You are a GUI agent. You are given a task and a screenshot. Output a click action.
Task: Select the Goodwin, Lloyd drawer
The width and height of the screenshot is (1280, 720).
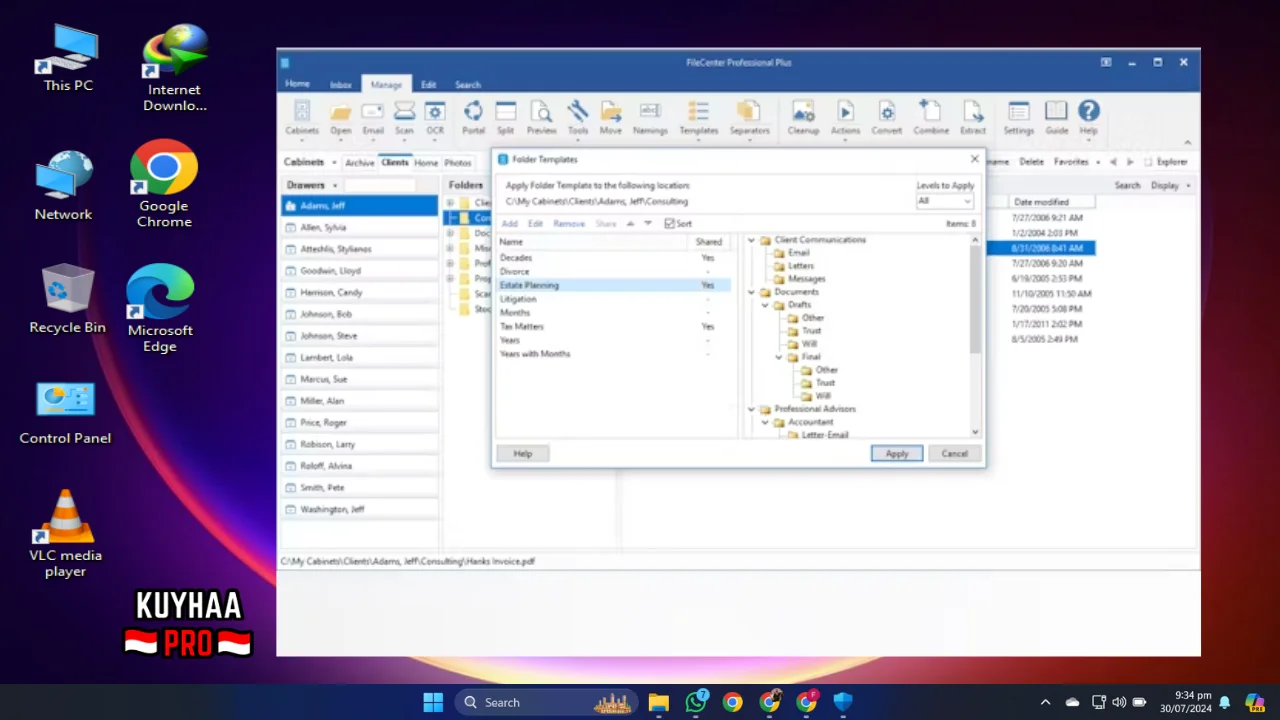point(360,271)
